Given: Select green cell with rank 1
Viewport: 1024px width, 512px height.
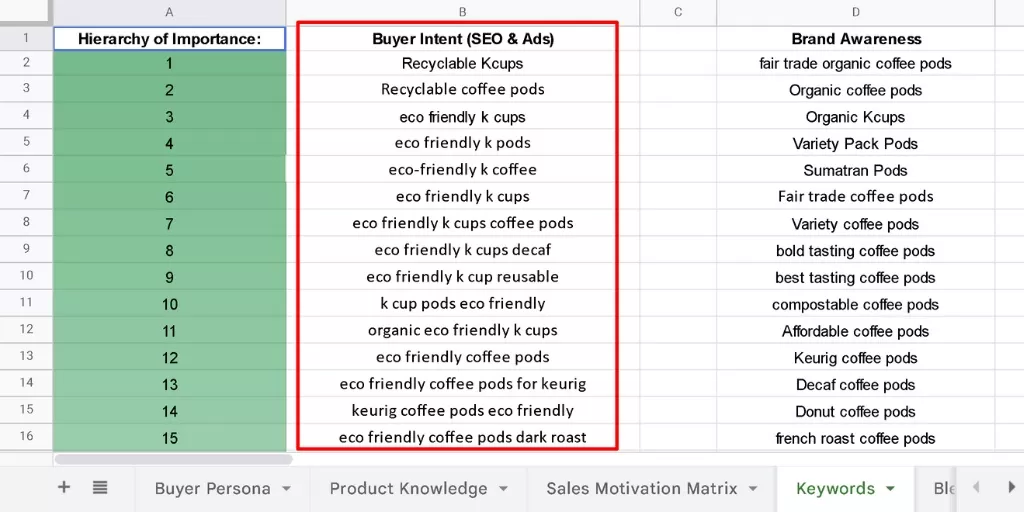Looking at the screenshot, I should (x=169, y=63).
